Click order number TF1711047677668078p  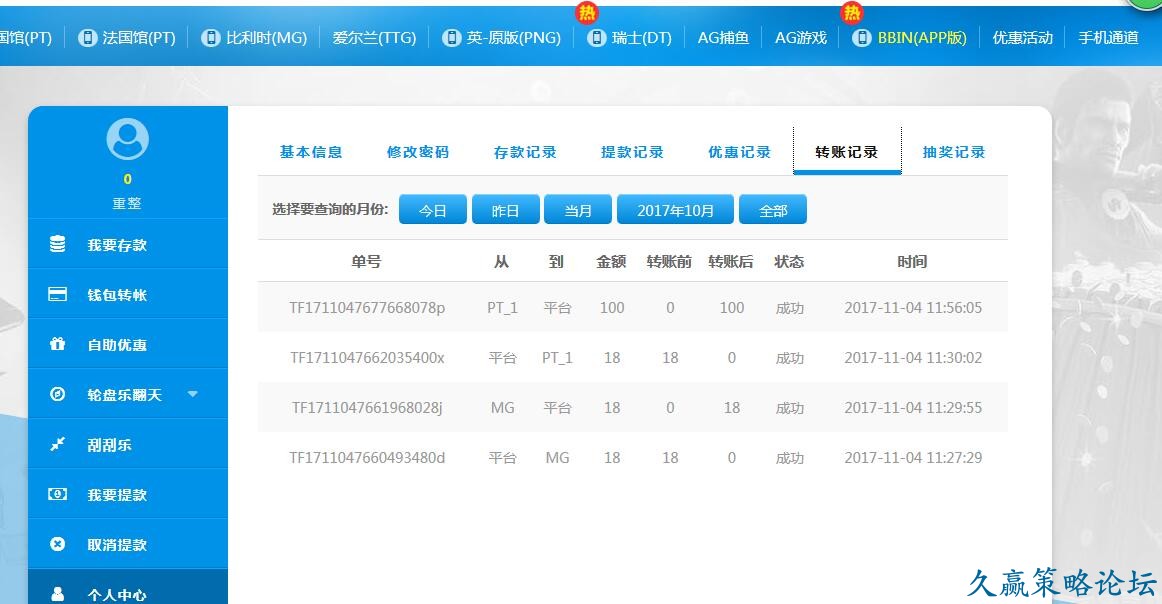click(x=368, y=308)
